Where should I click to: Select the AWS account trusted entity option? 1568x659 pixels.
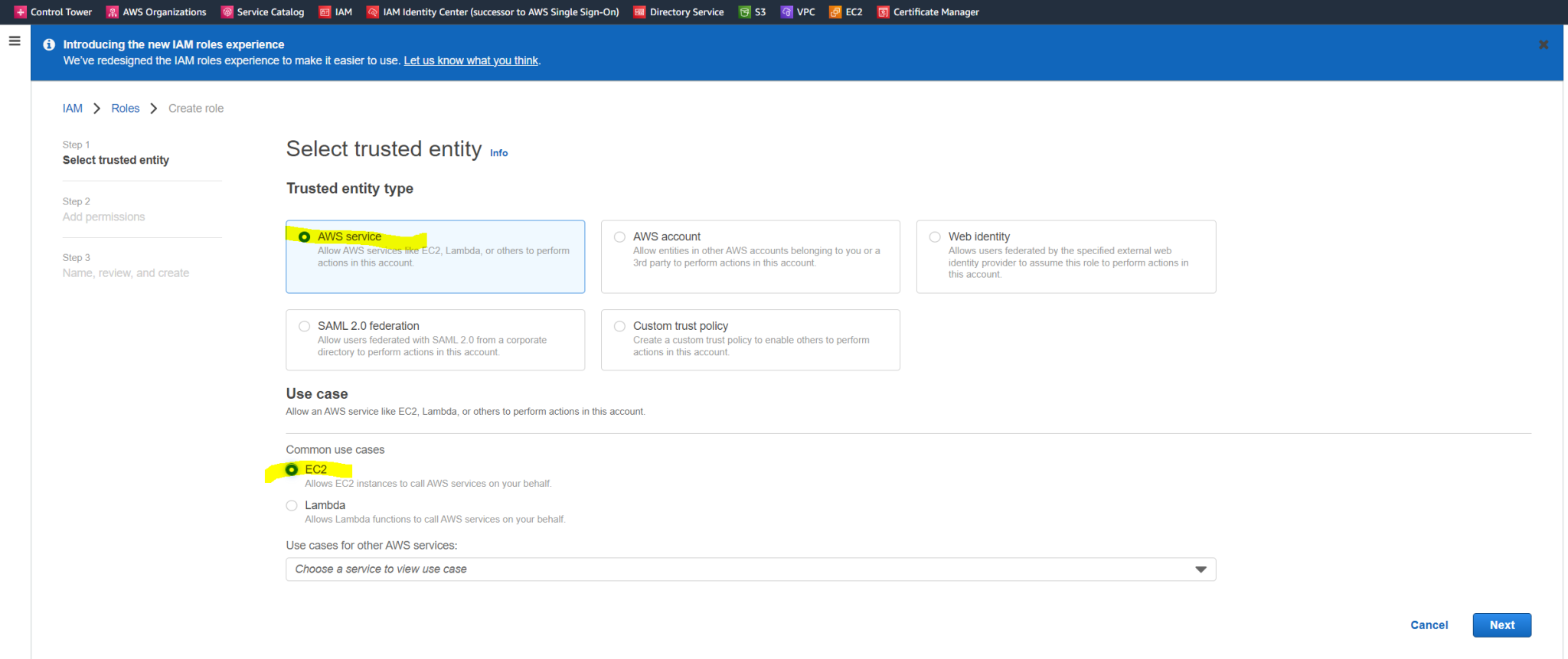click(x=619, y=237)
